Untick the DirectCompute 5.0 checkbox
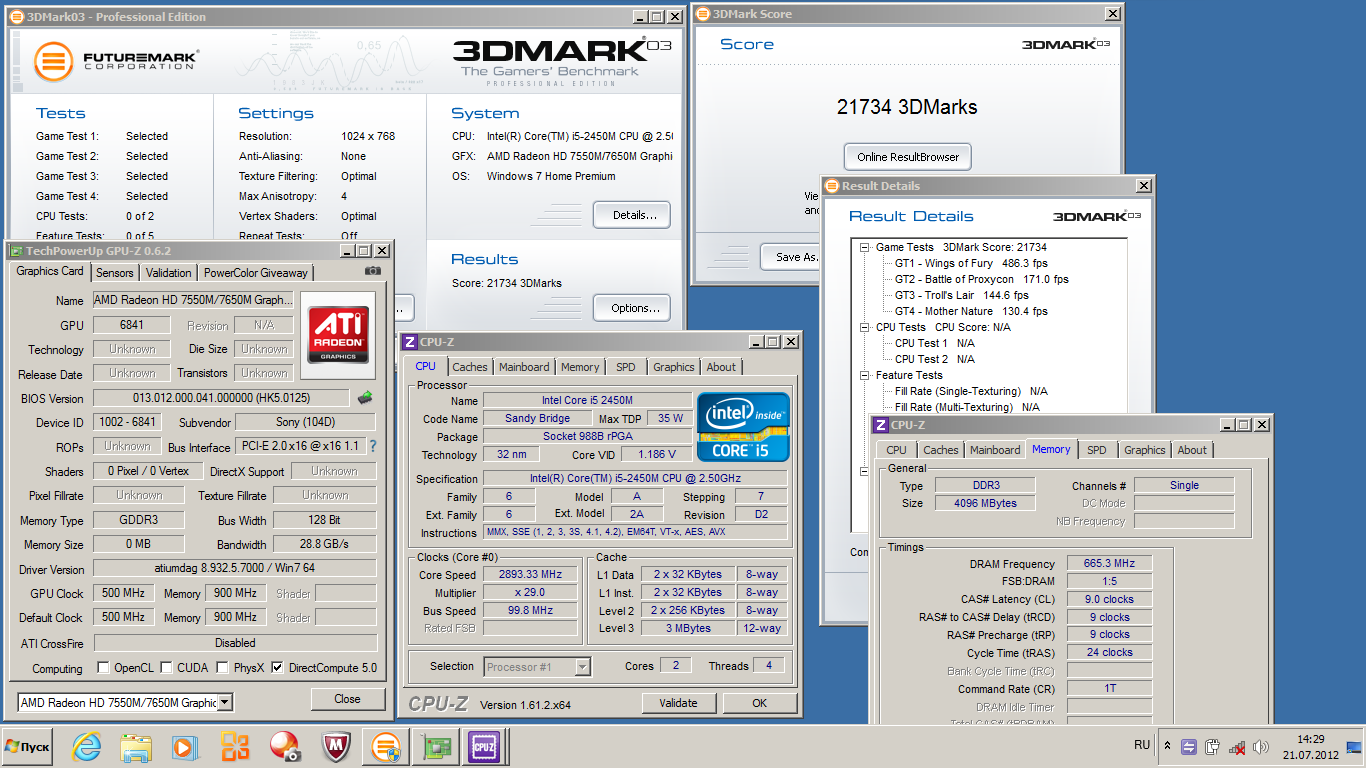 point(277,668)
